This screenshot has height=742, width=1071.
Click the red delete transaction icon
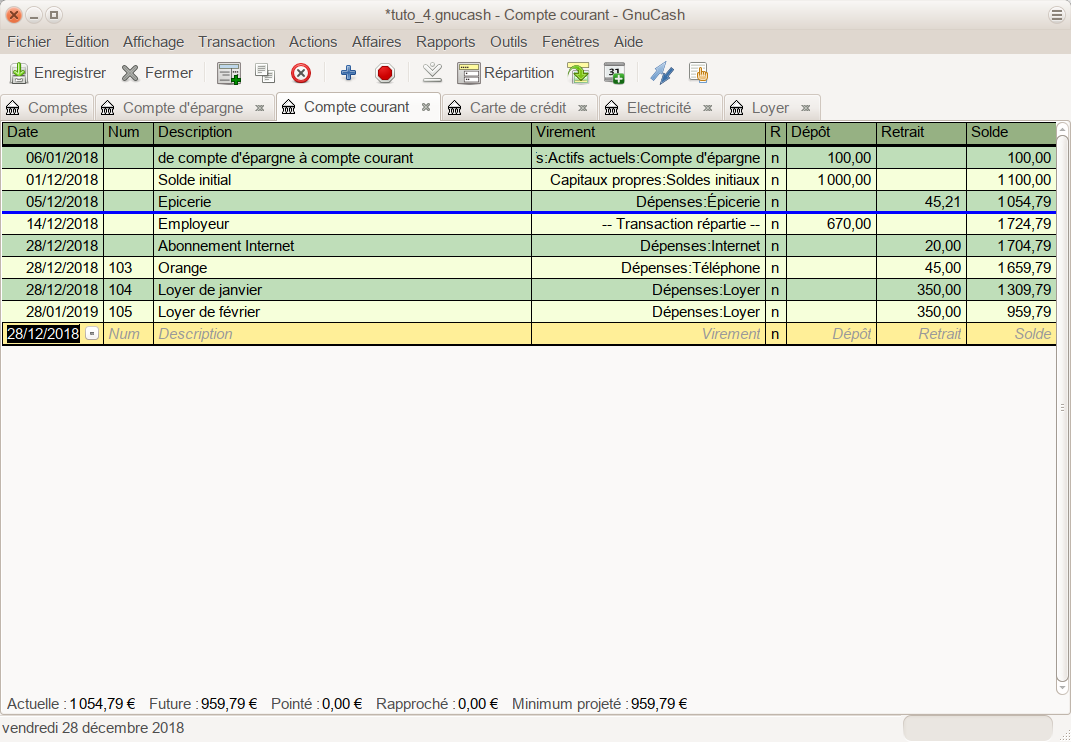[x=301, y=73]
